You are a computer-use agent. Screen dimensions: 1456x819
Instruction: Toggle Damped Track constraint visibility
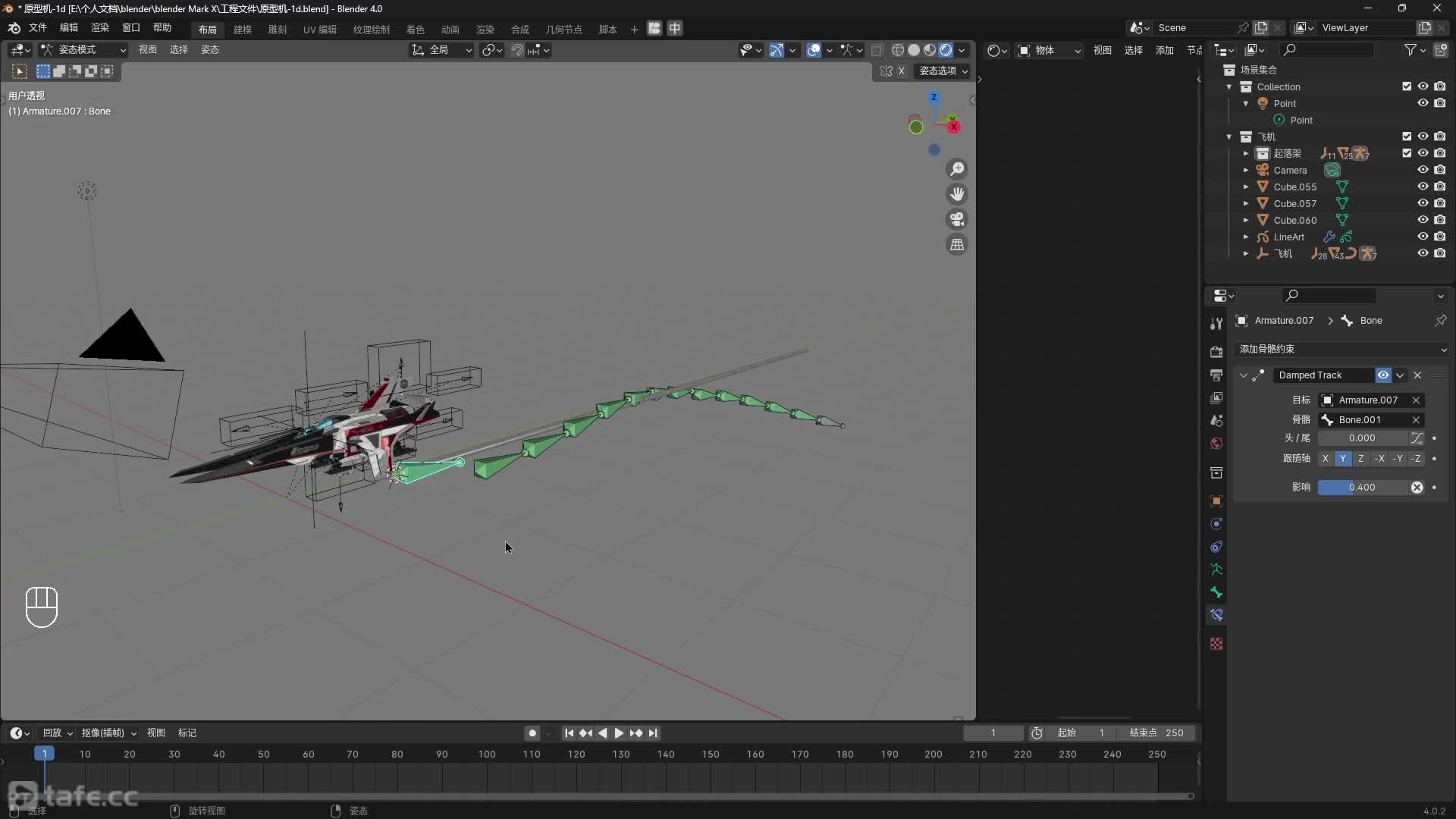1383,375
